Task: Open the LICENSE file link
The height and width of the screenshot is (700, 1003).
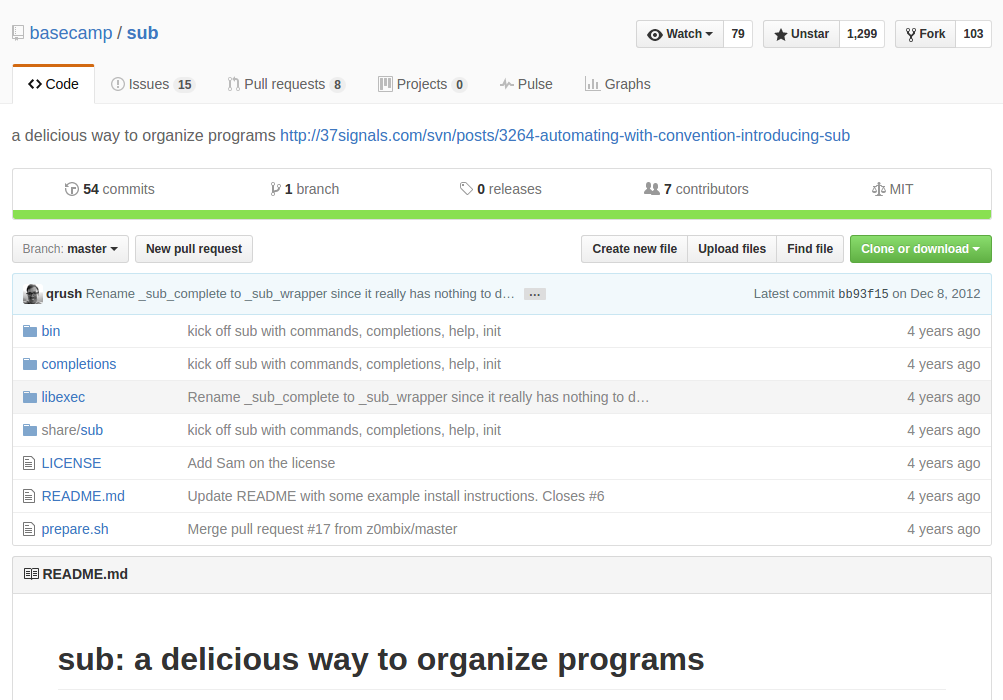Action: click(x=71, y=463)
